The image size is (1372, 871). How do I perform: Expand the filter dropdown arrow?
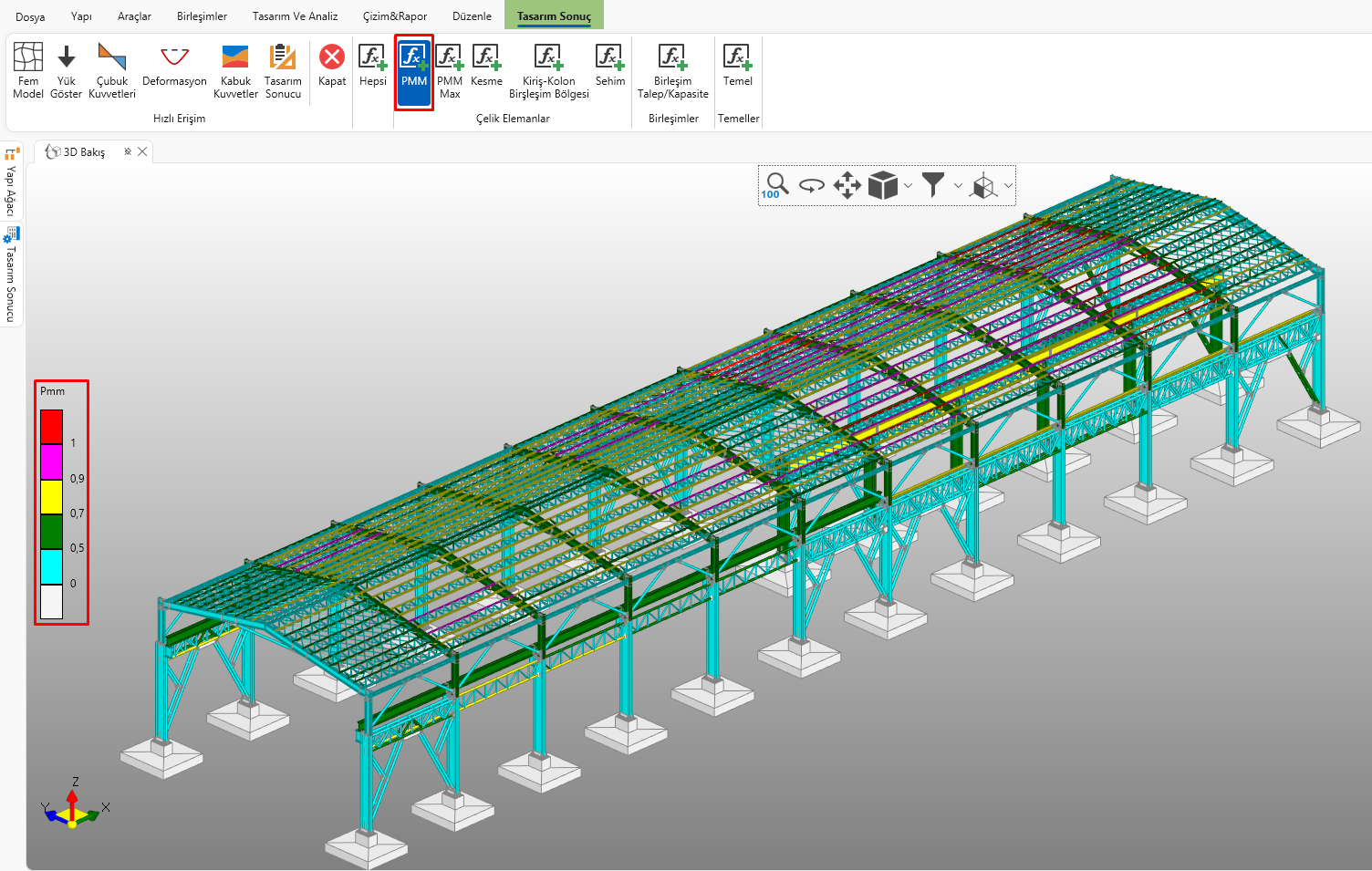point(958,186)
